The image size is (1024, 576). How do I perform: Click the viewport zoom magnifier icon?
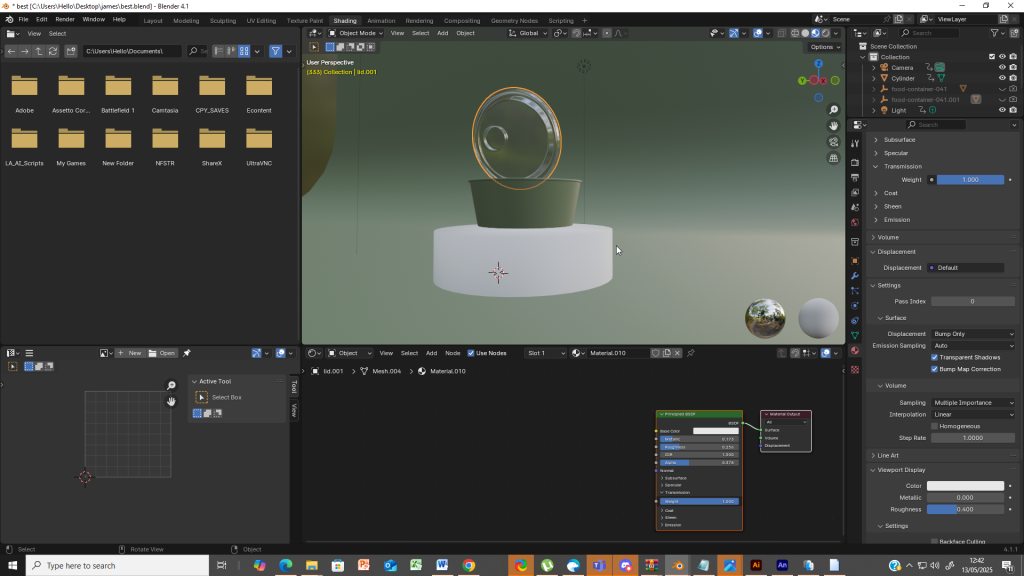pos(833,110)
